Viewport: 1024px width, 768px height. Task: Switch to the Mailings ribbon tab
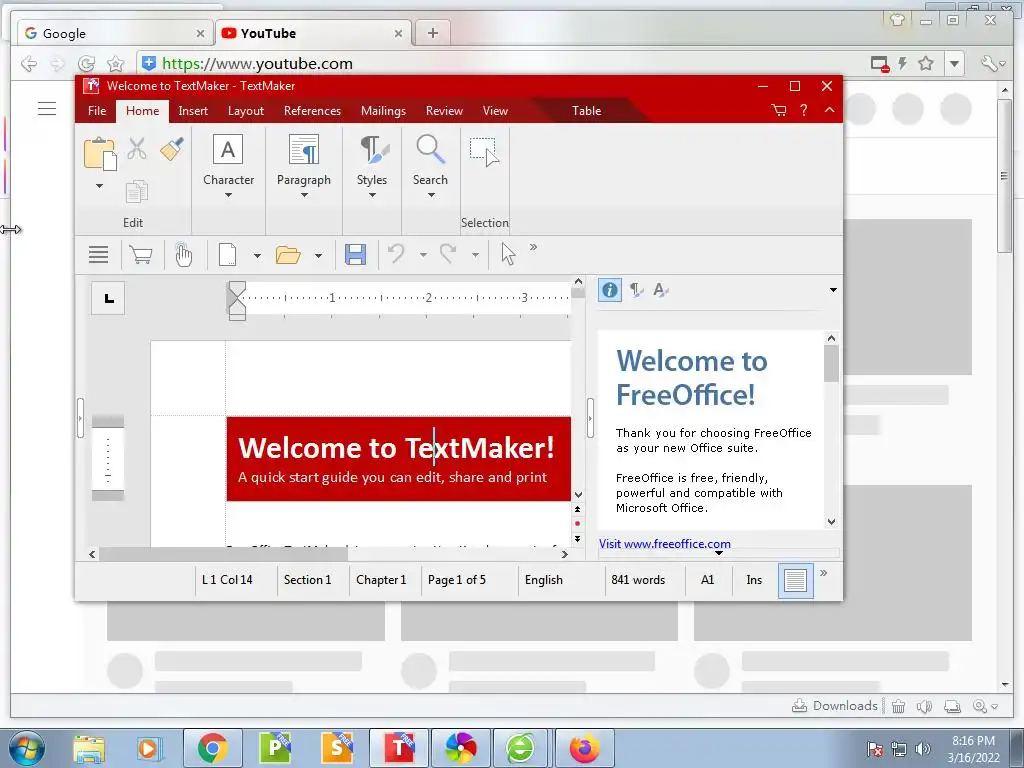[x=383, y=111]
